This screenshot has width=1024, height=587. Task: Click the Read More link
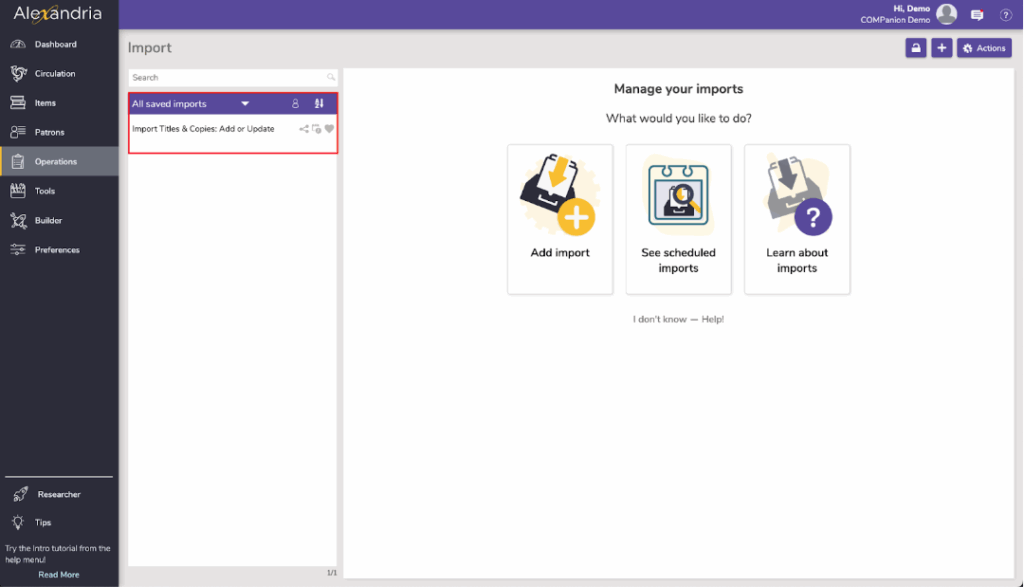[59, 575]
